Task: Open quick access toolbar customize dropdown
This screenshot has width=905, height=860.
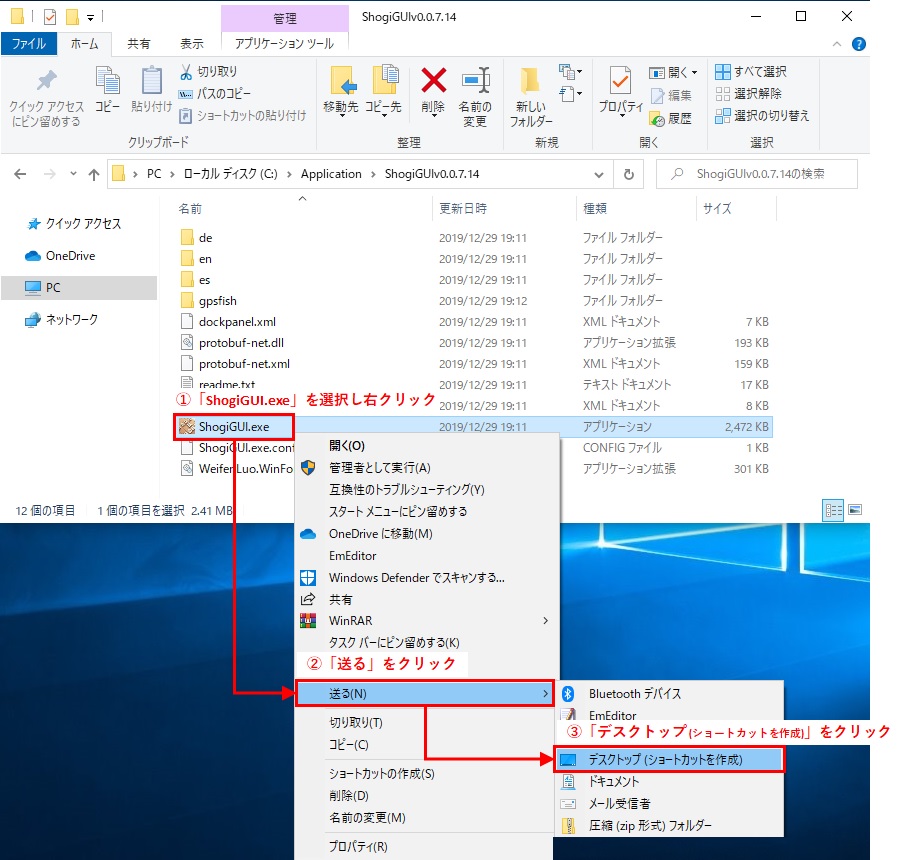Action: pos(91,18)
